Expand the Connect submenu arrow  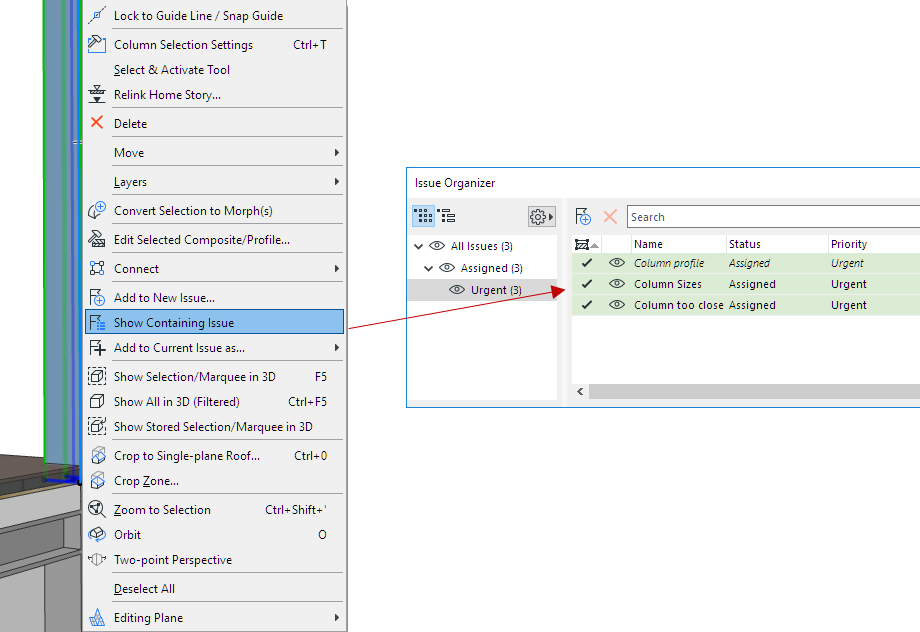point(337,268)
